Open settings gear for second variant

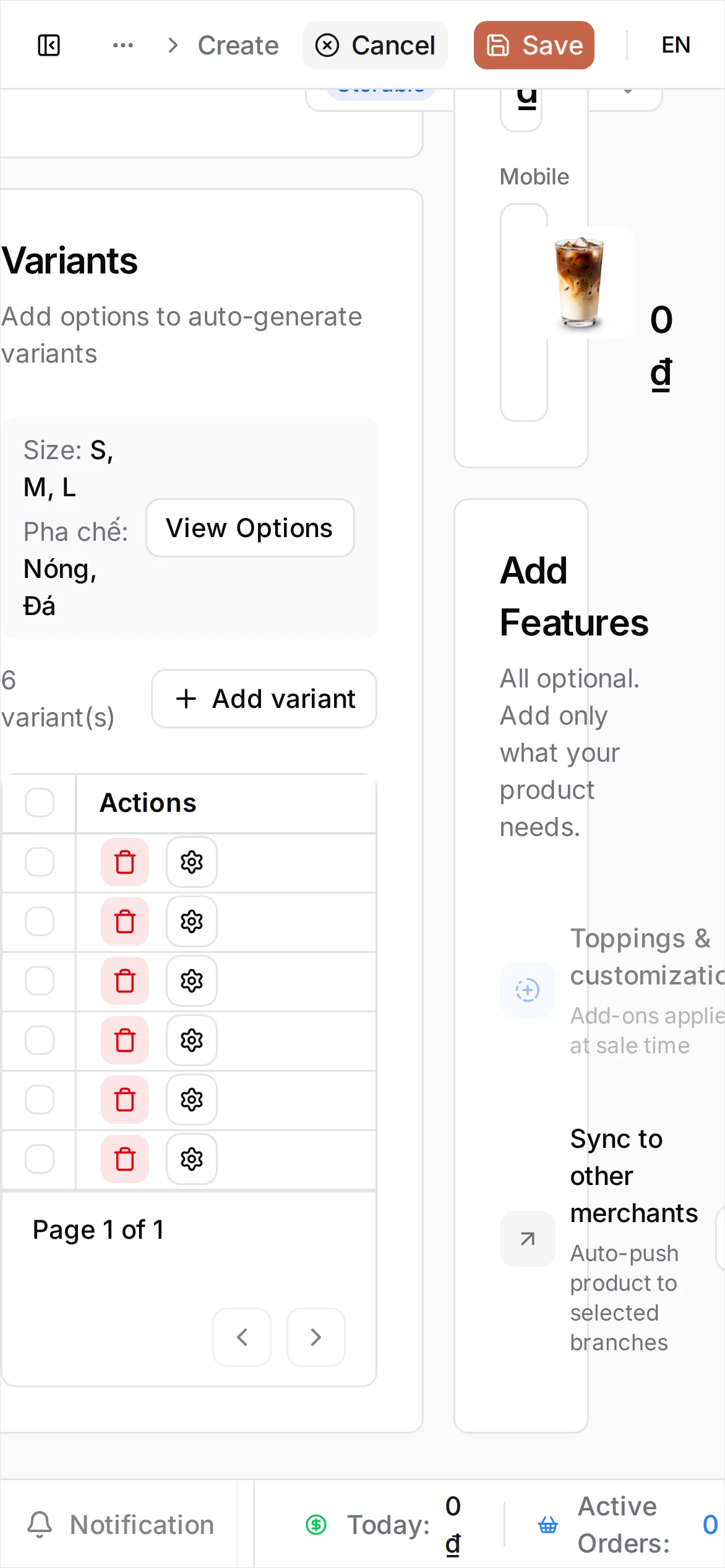click(192, 921)
